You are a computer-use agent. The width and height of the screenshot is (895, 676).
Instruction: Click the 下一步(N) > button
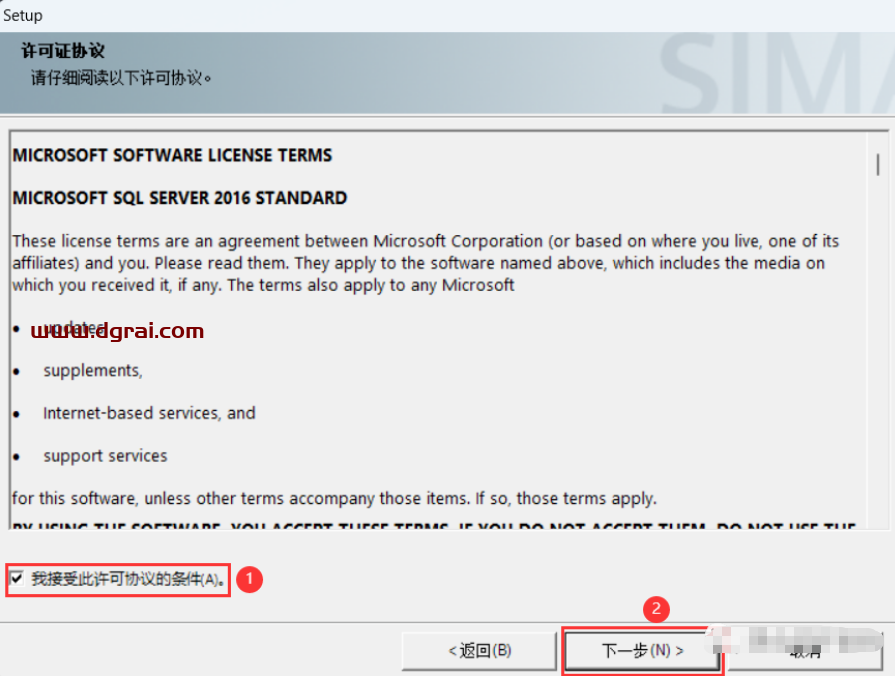point(642,651)
